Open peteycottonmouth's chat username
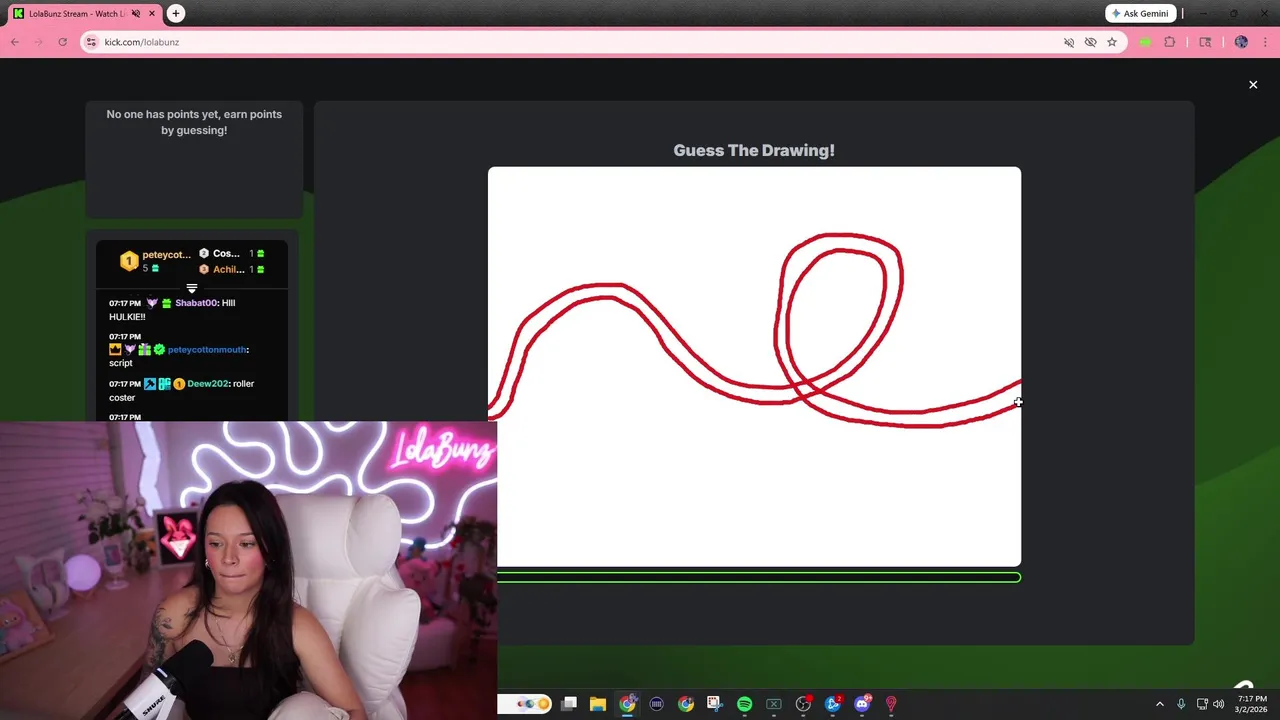The image size is (1280, 720). click(207, 350)
